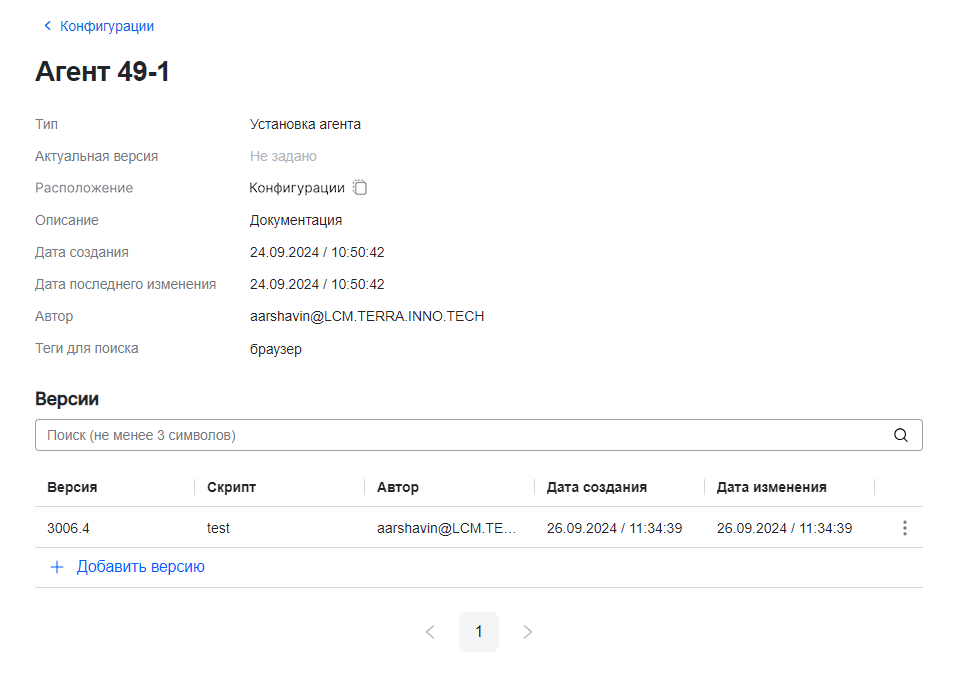
Task: Copy the Расположение value using clipboard icon
Action: click(x=360, y=187)
